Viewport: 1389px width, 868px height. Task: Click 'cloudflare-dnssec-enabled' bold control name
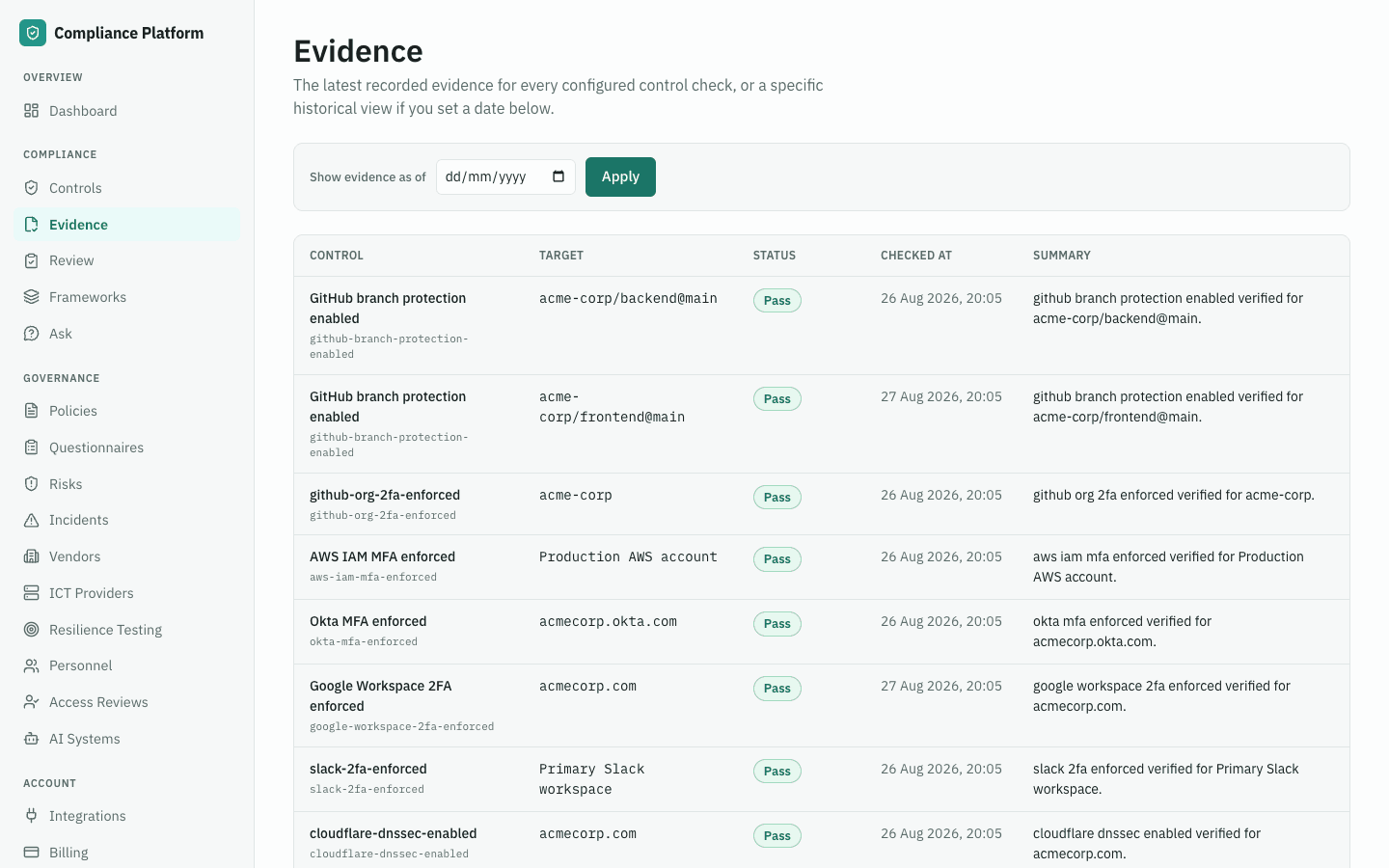[393, 833]
